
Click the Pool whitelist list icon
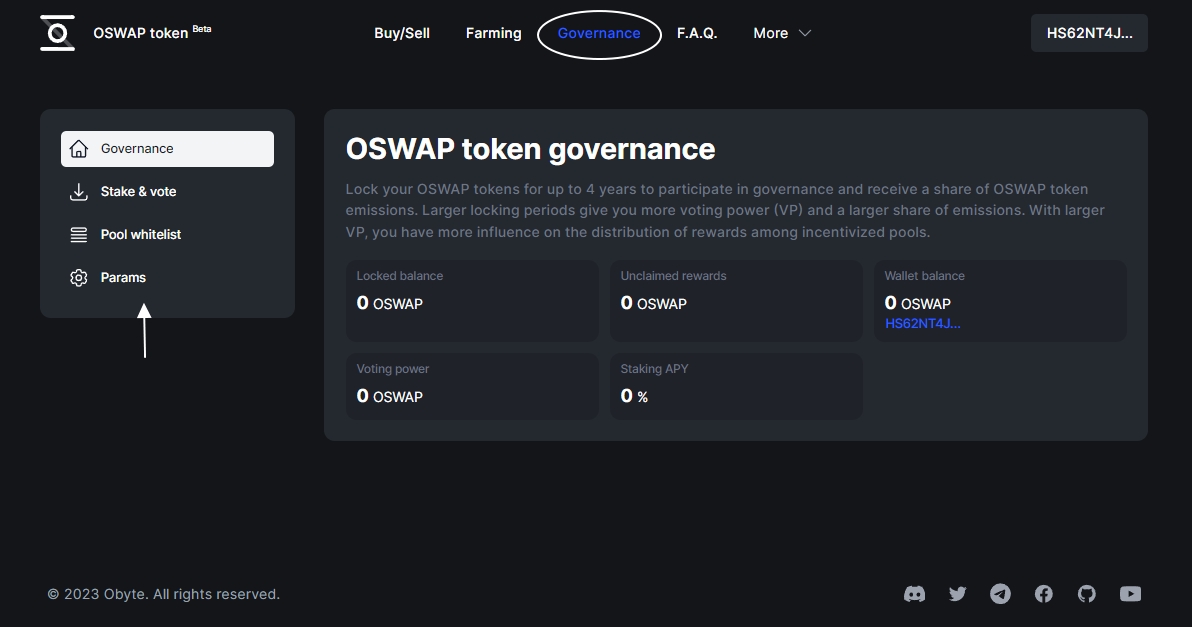[79, 235]
